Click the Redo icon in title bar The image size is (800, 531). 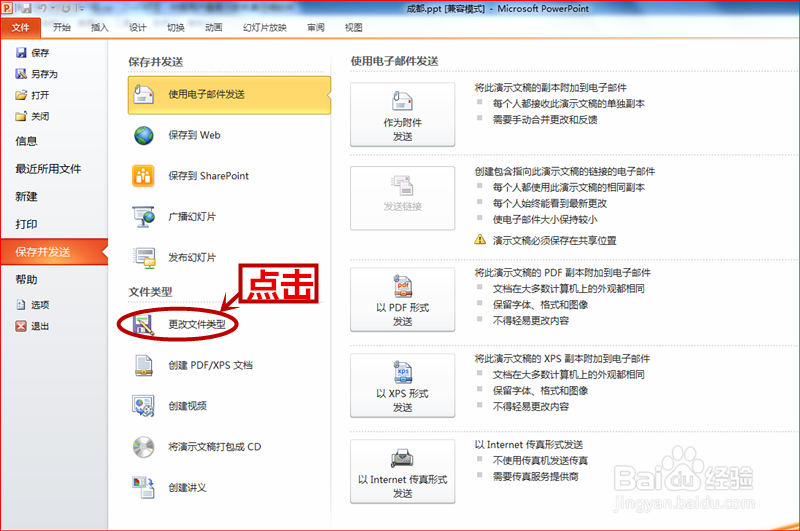point(66,9)
